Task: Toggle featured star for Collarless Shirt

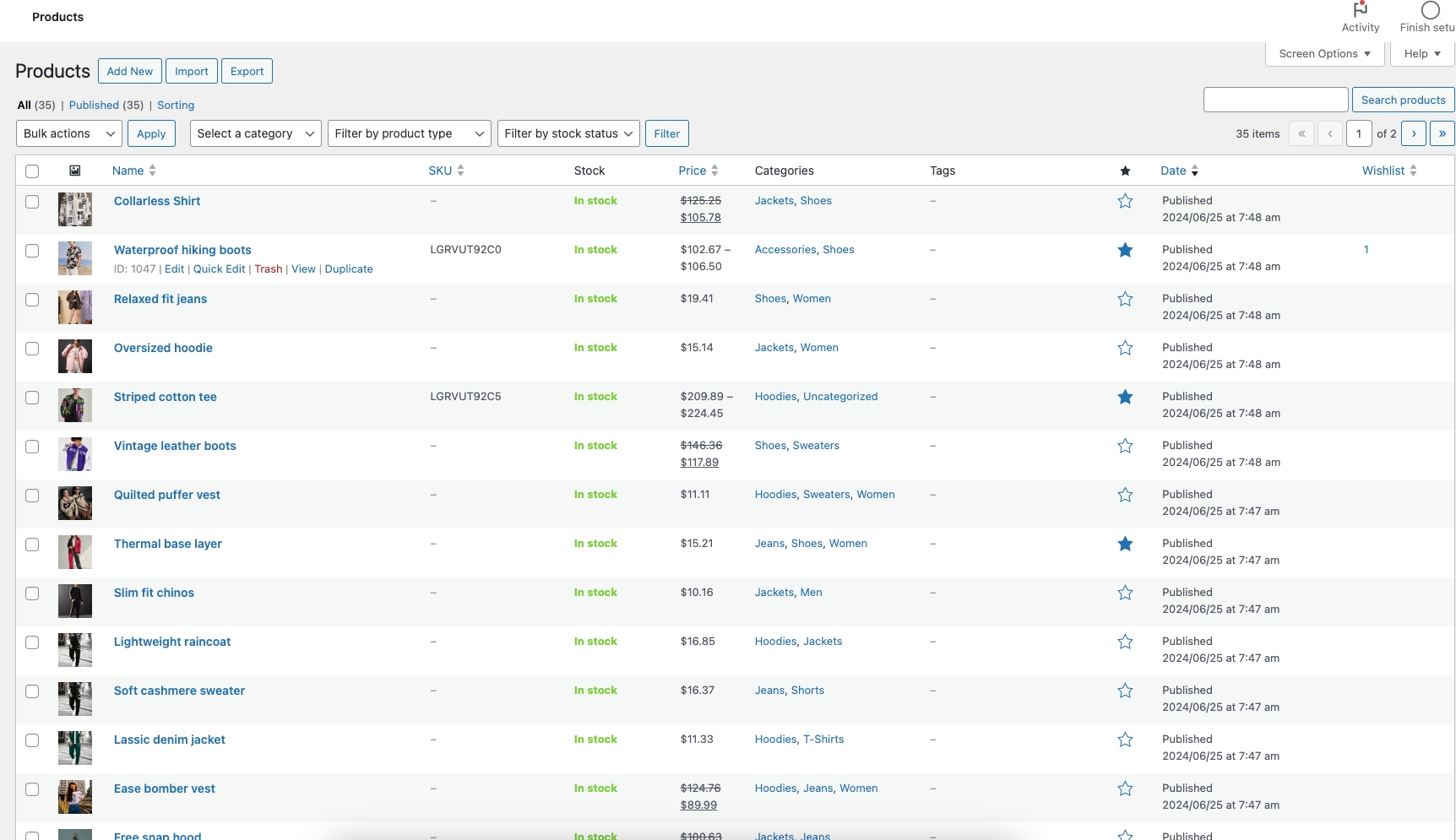Action: pyautogui.click(x=1125, y=201)
